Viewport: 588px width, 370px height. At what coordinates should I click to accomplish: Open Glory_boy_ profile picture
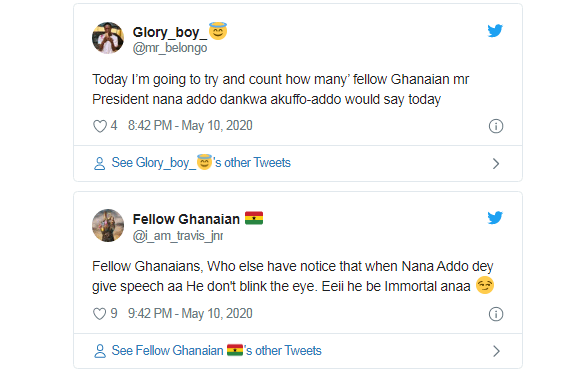click(108, 38)
